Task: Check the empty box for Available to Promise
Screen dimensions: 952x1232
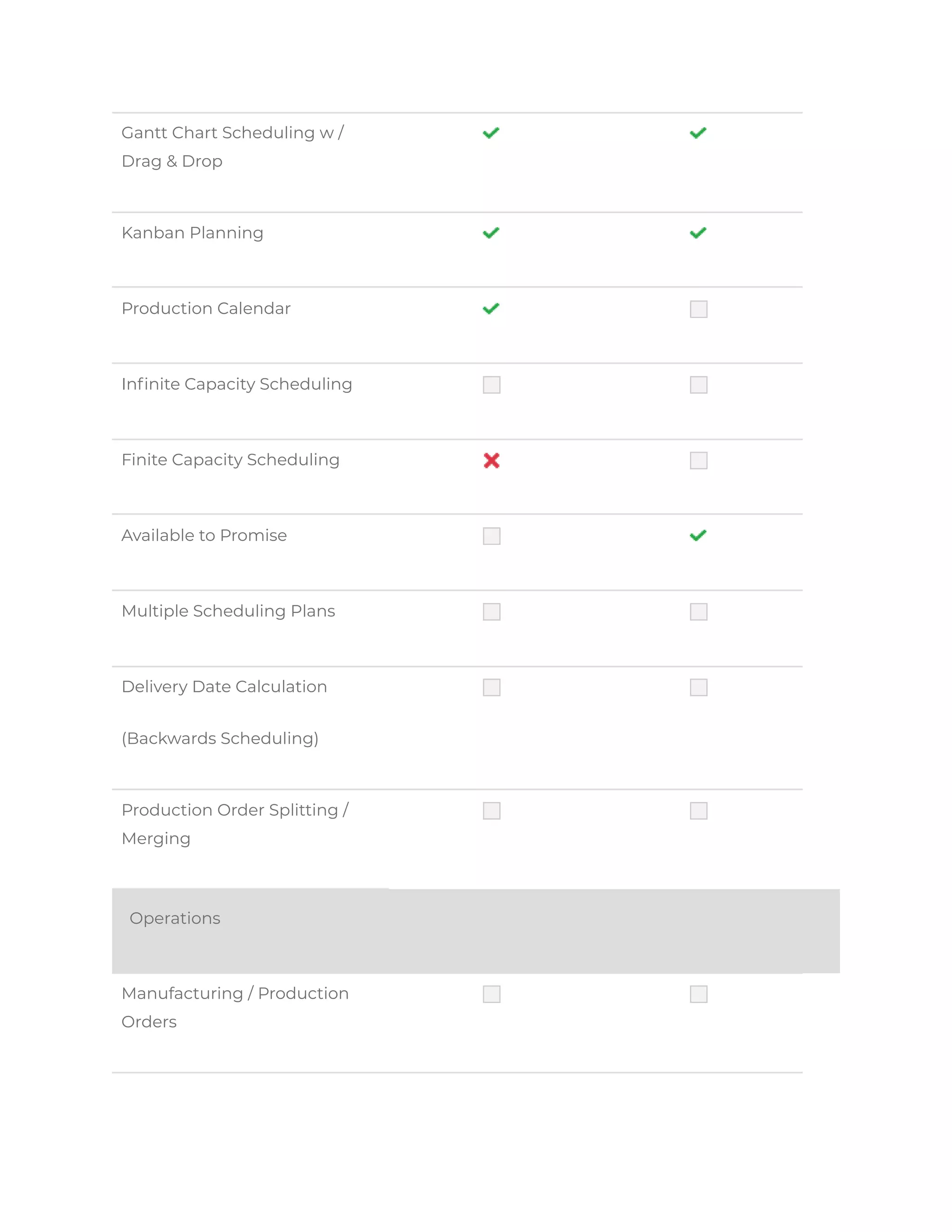Action: [492, 536]
